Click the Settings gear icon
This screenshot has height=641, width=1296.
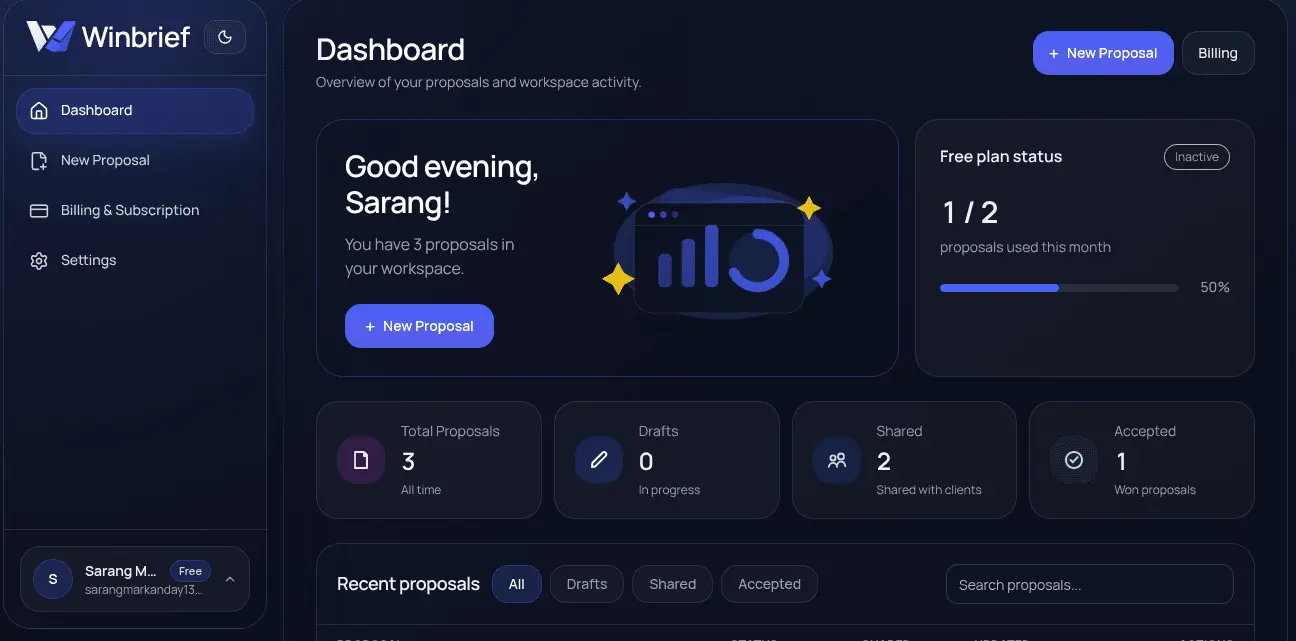pos(39,260)
